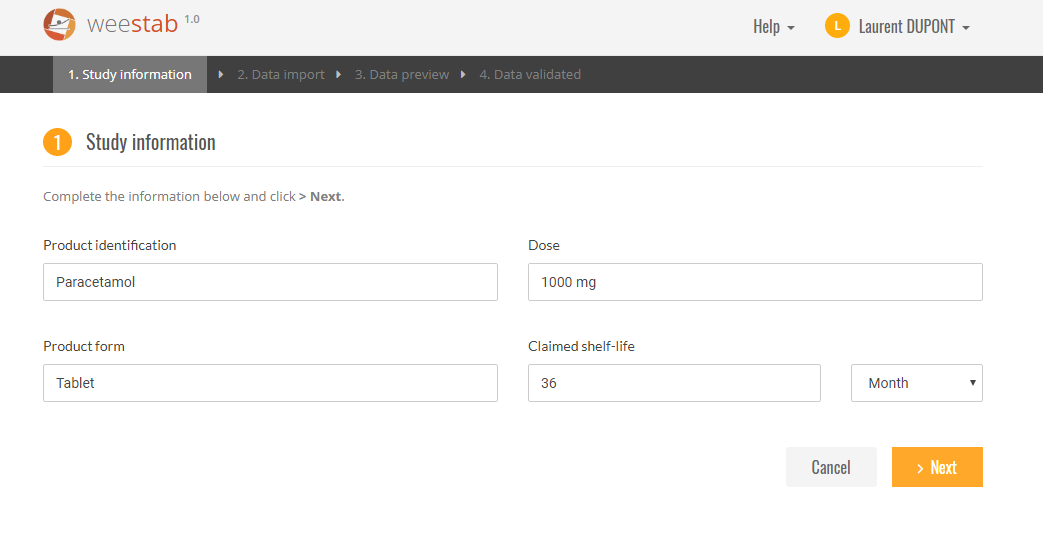Screen dimensions: 1043x539
Task: Click the arrow before Data import step
Action: click(221, 75)
